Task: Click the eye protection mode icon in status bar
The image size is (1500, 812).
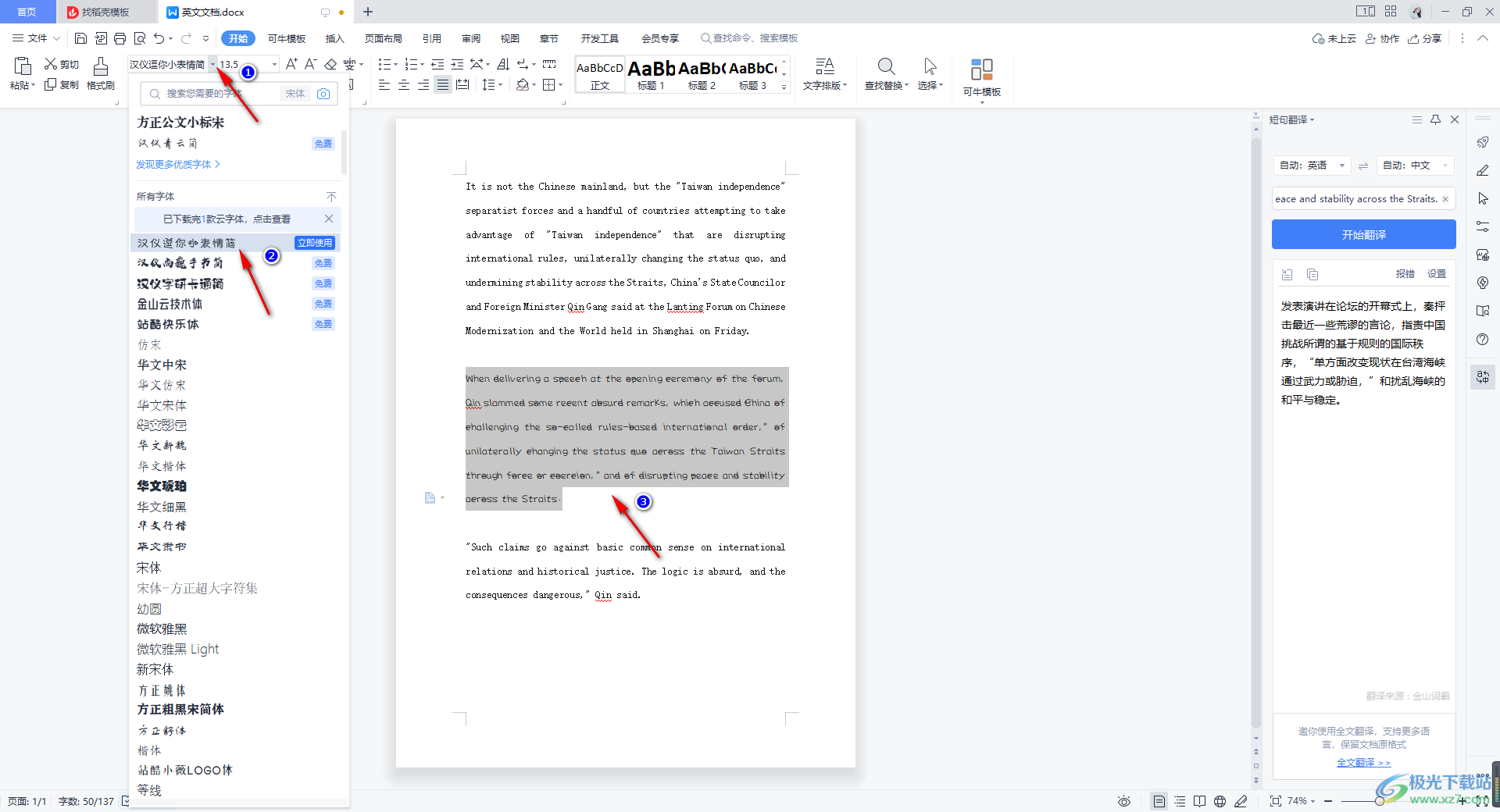Action: click(x=1123, y=801)
